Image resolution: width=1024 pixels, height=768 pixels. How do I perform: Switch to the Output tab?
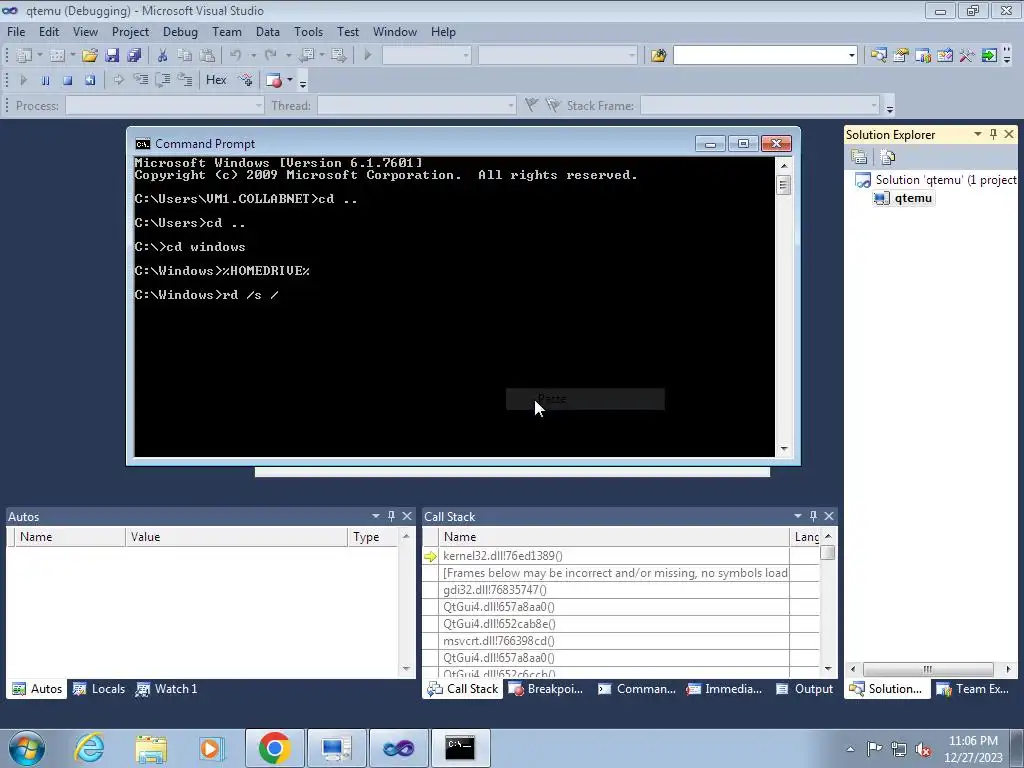click(x=805, y=689)
